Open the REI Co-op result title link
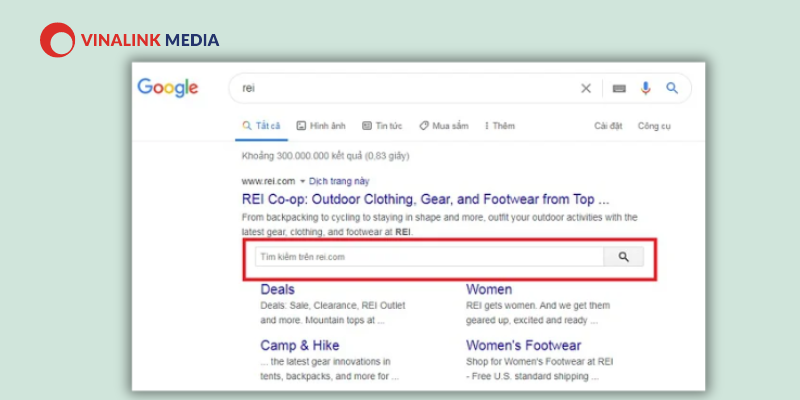800x400 pixels. click(x=425, y=199)
